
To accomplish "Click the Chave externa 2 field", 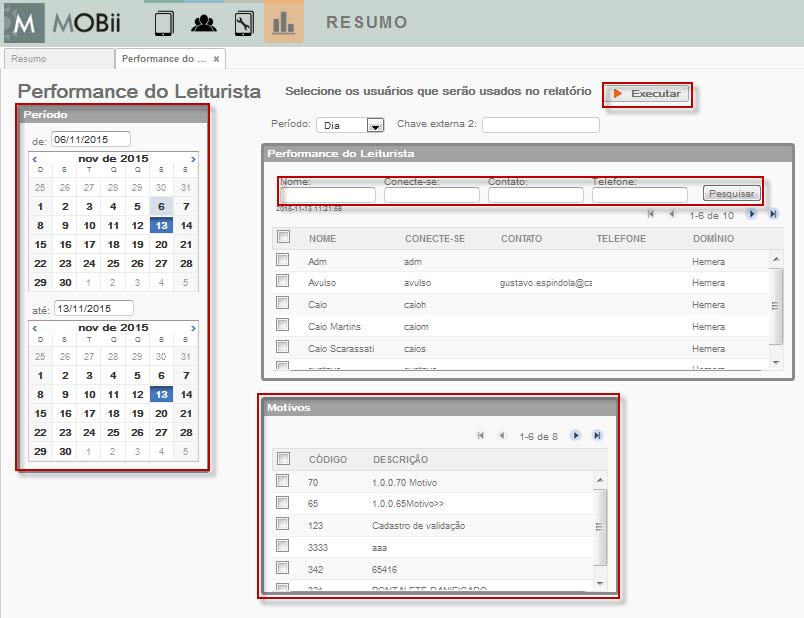I will [540, 125].
